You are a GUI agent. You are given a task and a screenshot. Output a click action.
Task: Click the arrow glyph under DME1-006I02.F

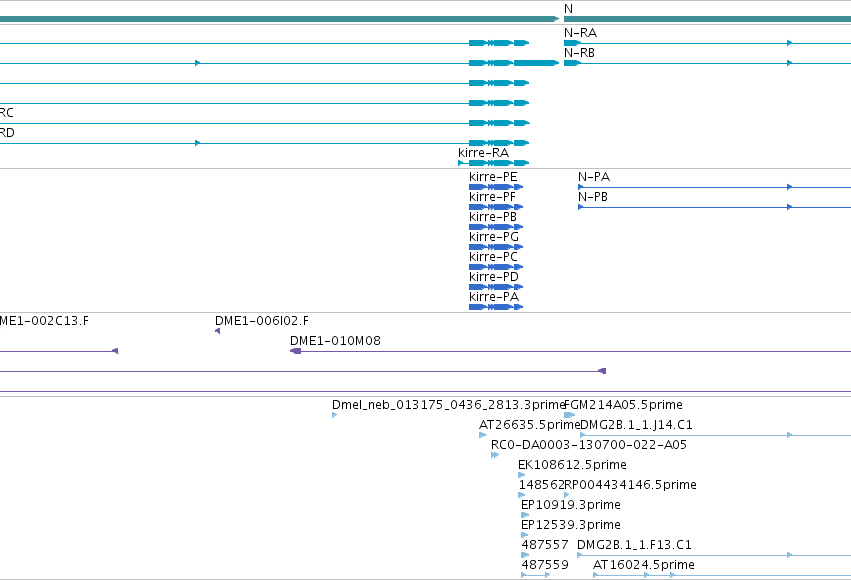click(x=218, y=331)
